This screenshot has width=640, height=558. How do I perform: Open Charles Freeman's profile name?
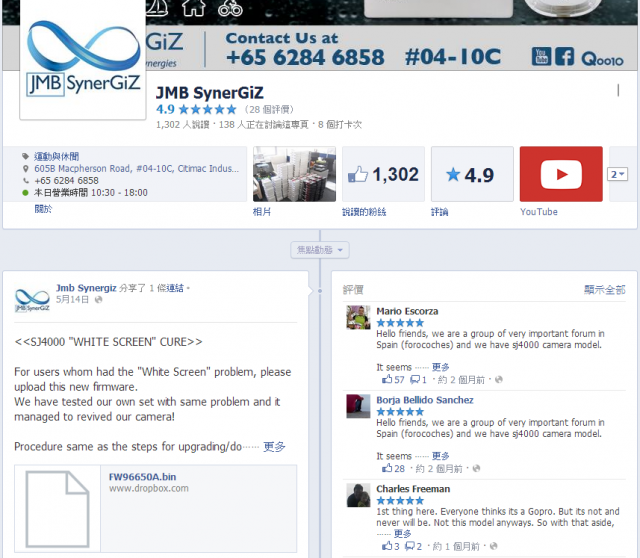[413, 489]
